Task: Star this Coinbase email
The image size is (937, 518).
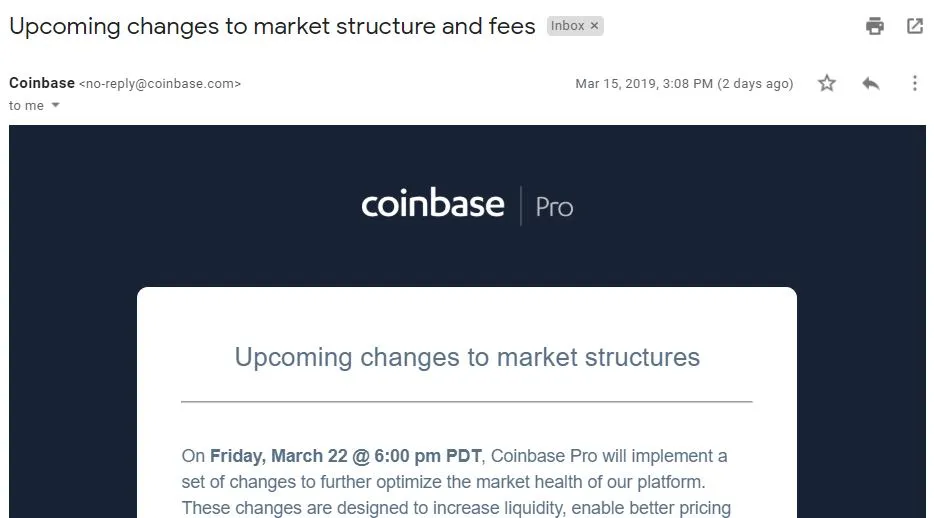Action: [x=827, y=83]
